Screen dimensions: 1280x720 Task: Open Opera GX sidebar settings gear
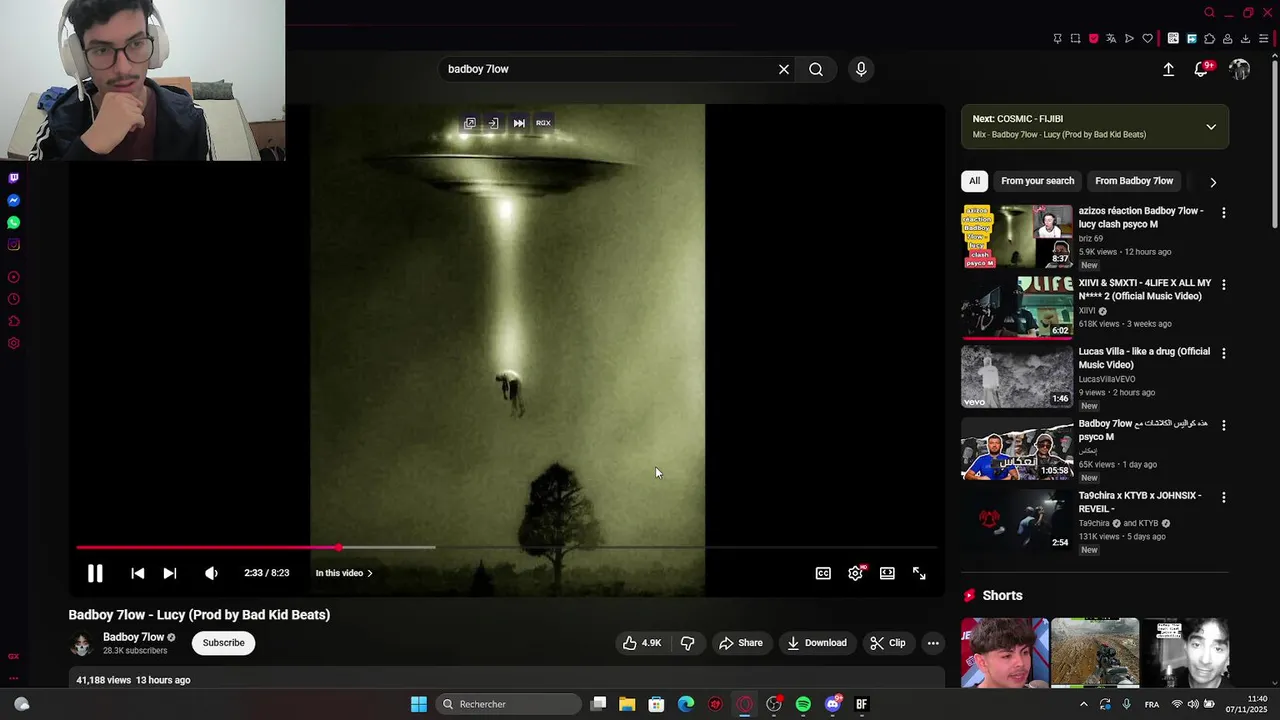tap(13, 343)
